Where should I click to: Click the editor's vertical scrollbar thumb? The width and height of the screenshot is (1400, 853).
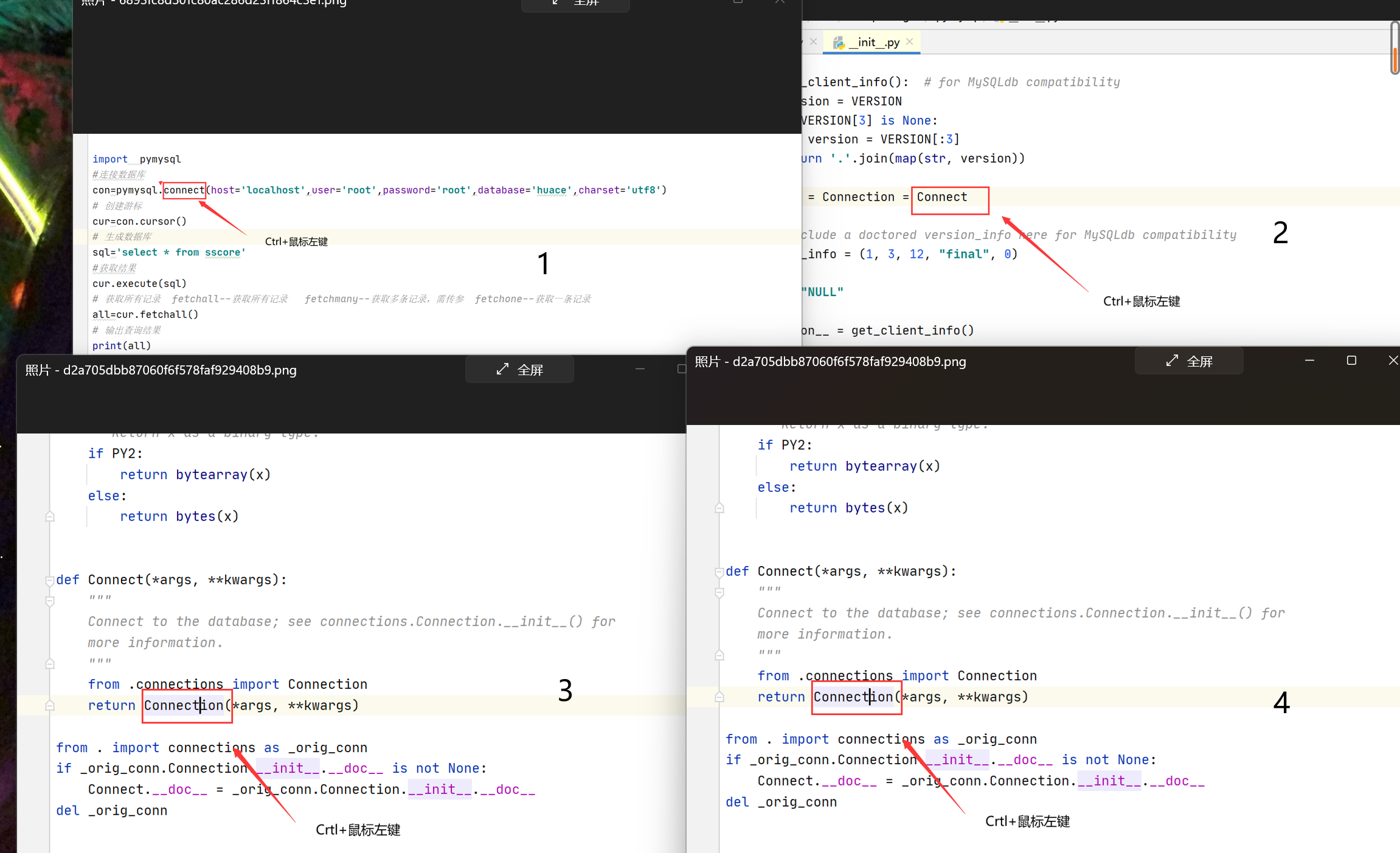1395,49
